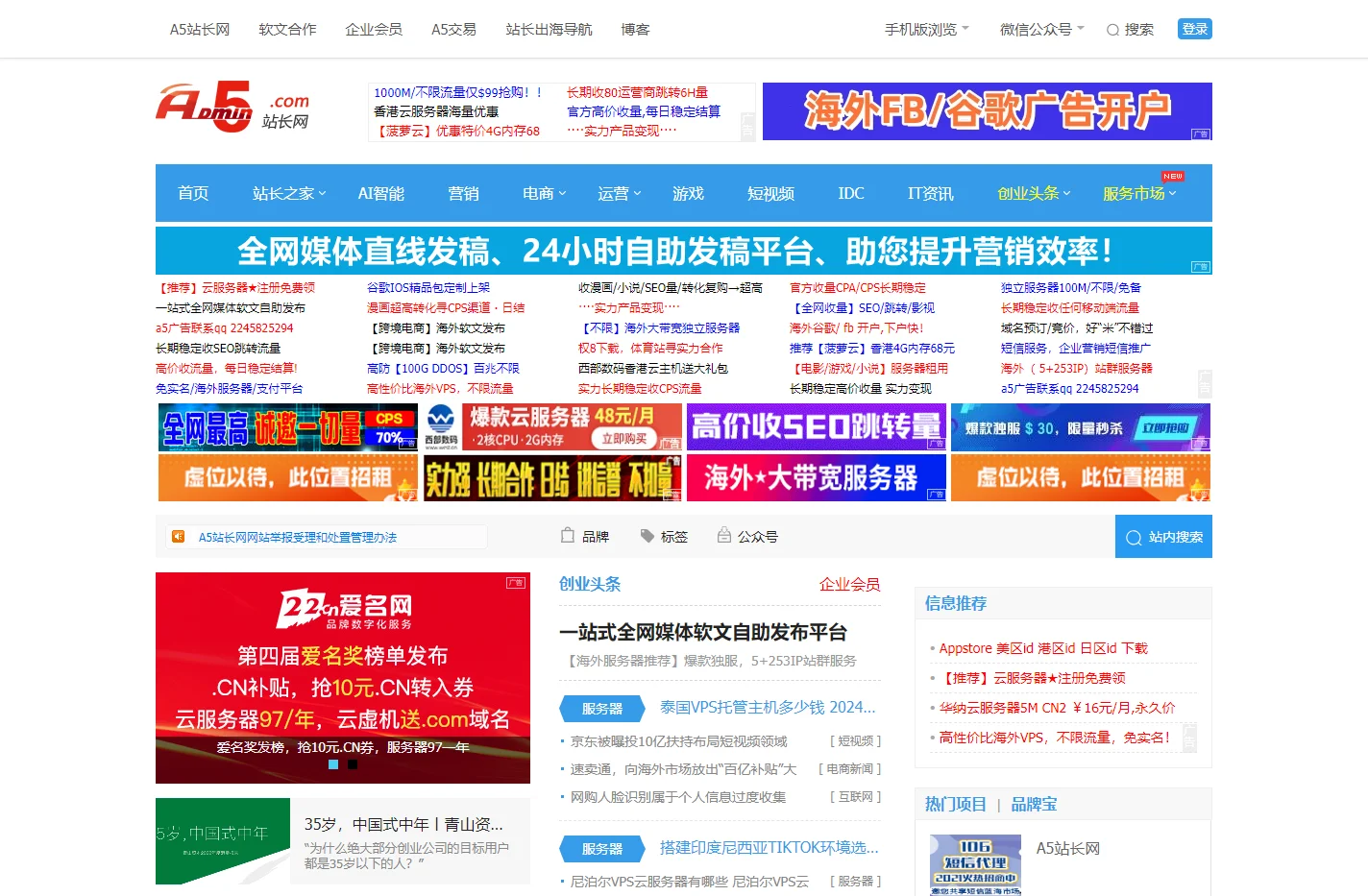
Task: Click the 标签 tag icon
Action: tap(647, 536)
